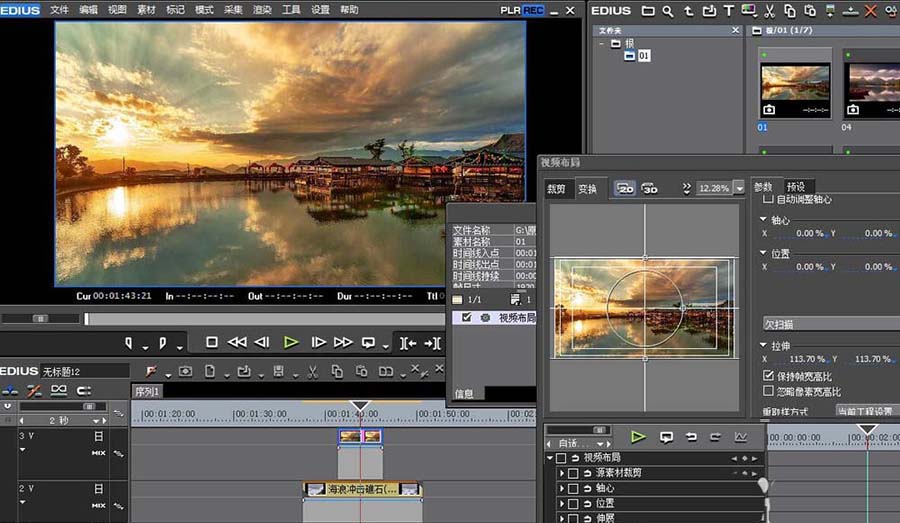Screen dimensions: 900x523
Task: Expand the 源素材裁剪 keyframe row
Action: click(x=562, y=473)
